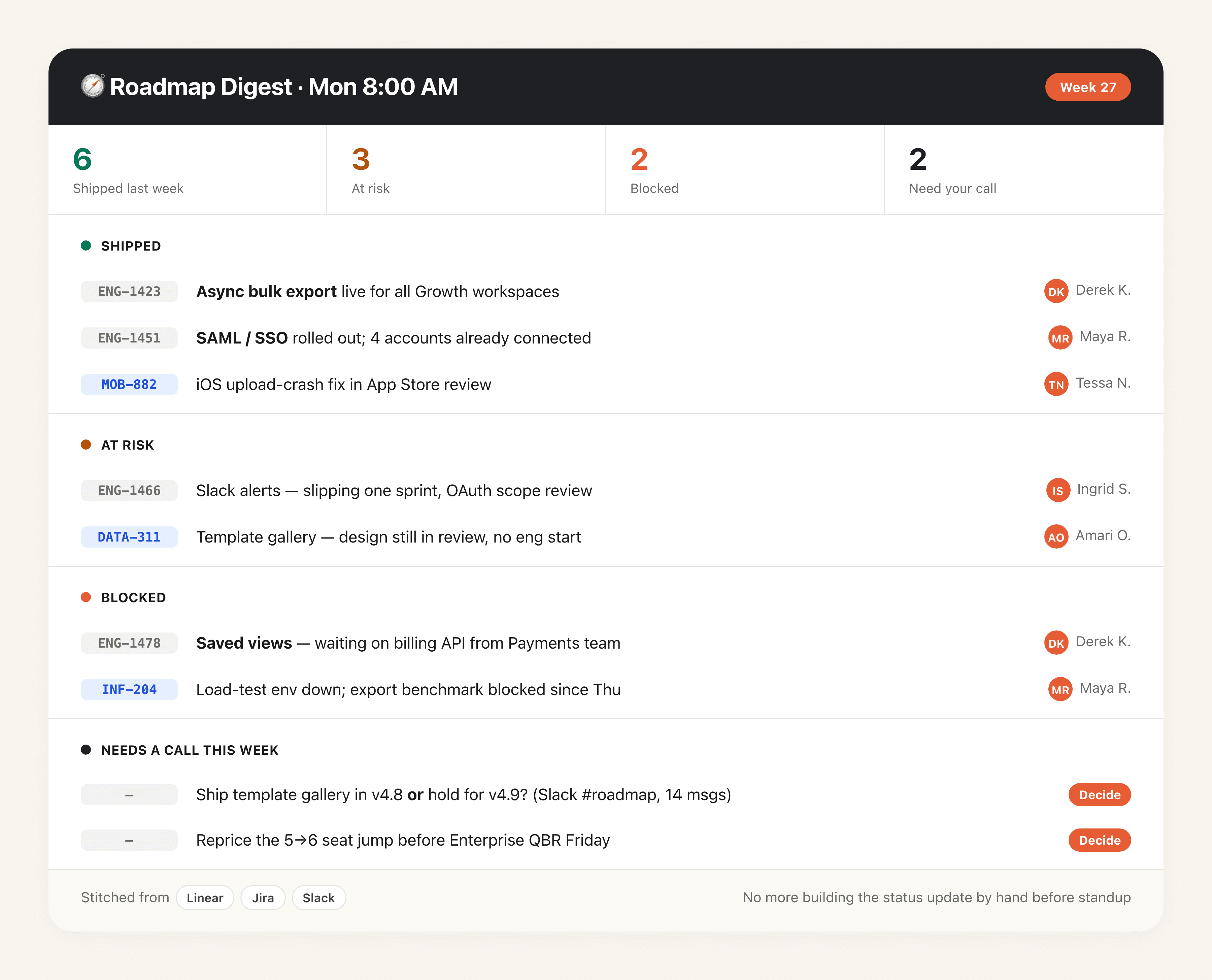
Task: Select 'Load-test env down' item text
Action: pyautogui.click(x=408, y=689)
